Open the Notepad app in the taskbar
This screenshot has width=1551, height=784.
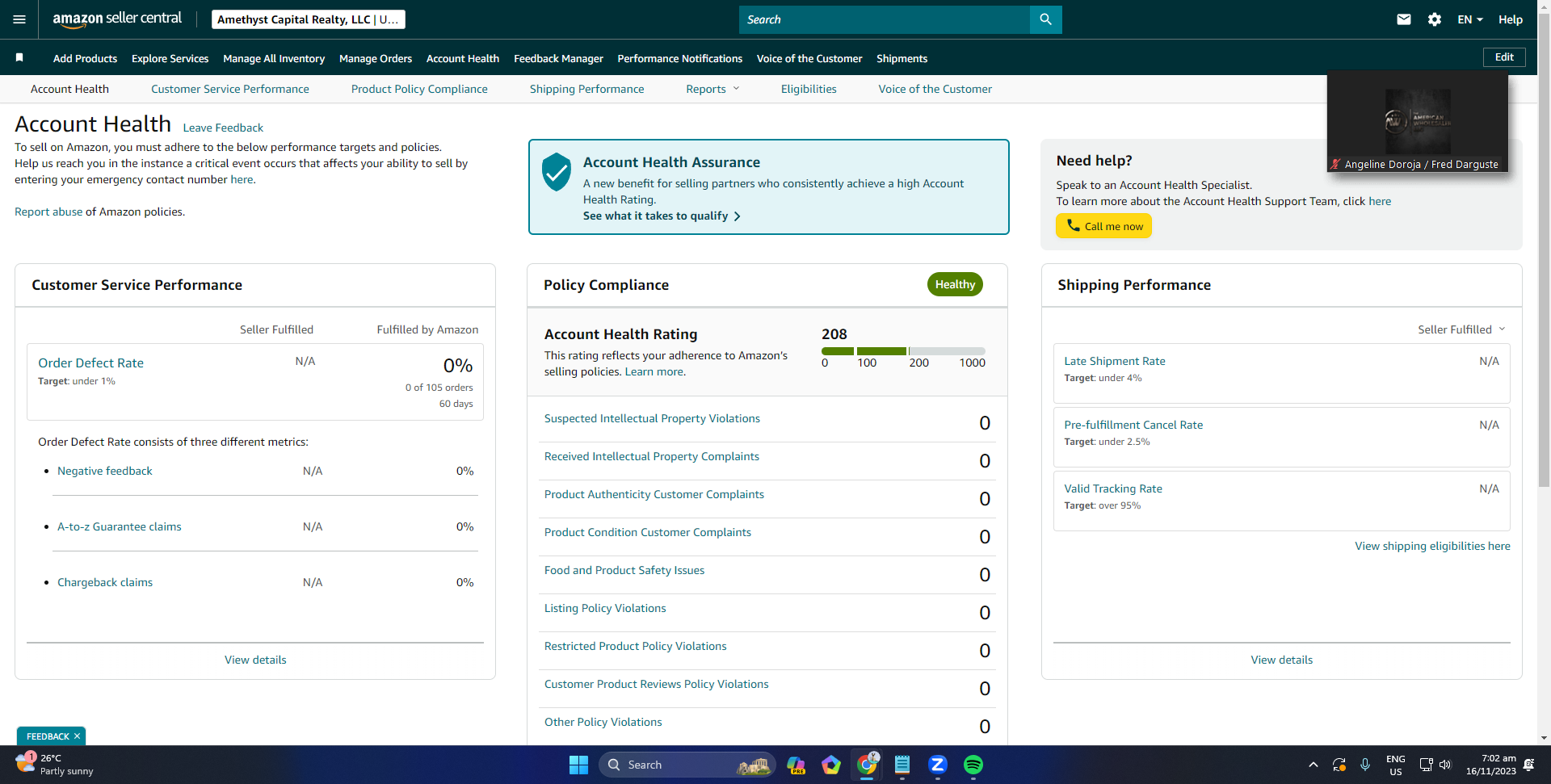coord(902,765)
